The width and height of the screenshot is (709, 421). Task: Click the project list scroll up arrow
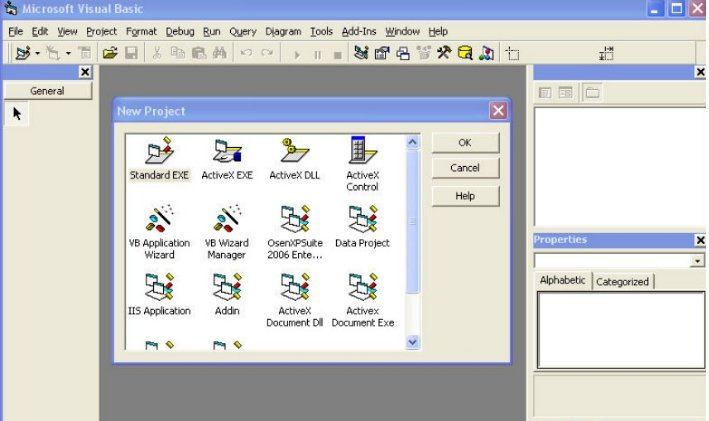pos(412,142)
